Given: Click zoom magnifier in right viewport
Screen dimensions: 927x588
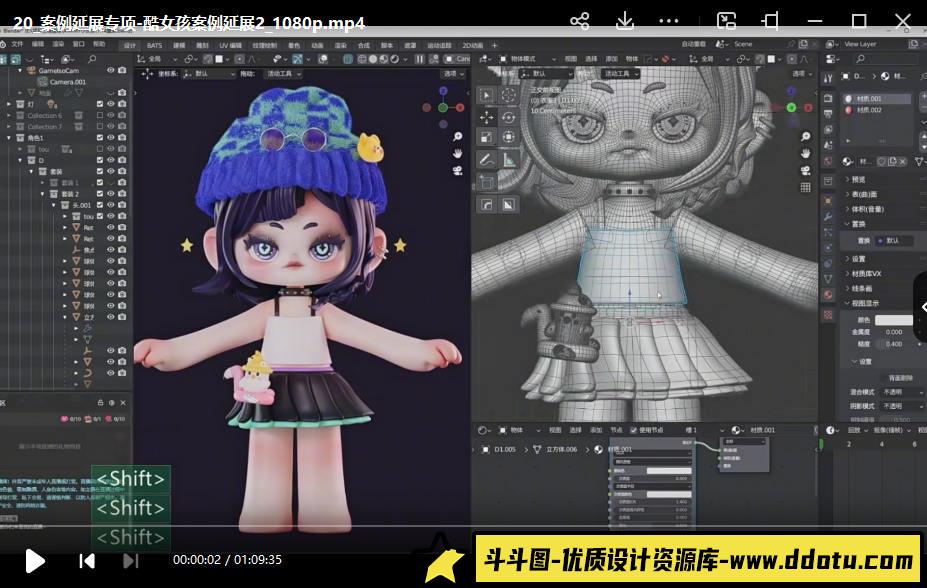Looking at the screenshot, I should pyautogui.click(x=805, y=137).
